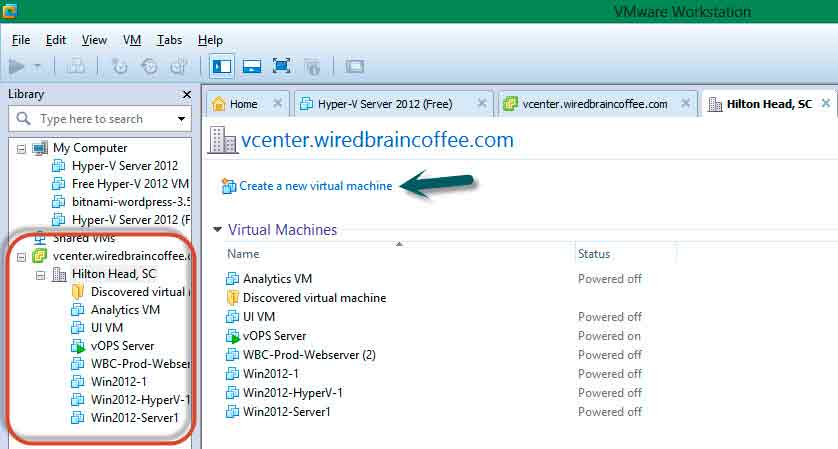The image size is (838, 449).
Task: Open the Help menu
Action: 210,40
